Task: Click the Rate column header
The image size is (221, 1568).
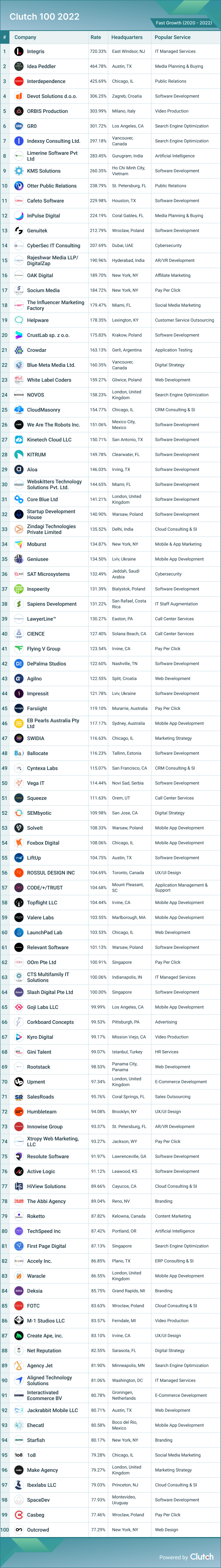Action: (x=96, y=37)
